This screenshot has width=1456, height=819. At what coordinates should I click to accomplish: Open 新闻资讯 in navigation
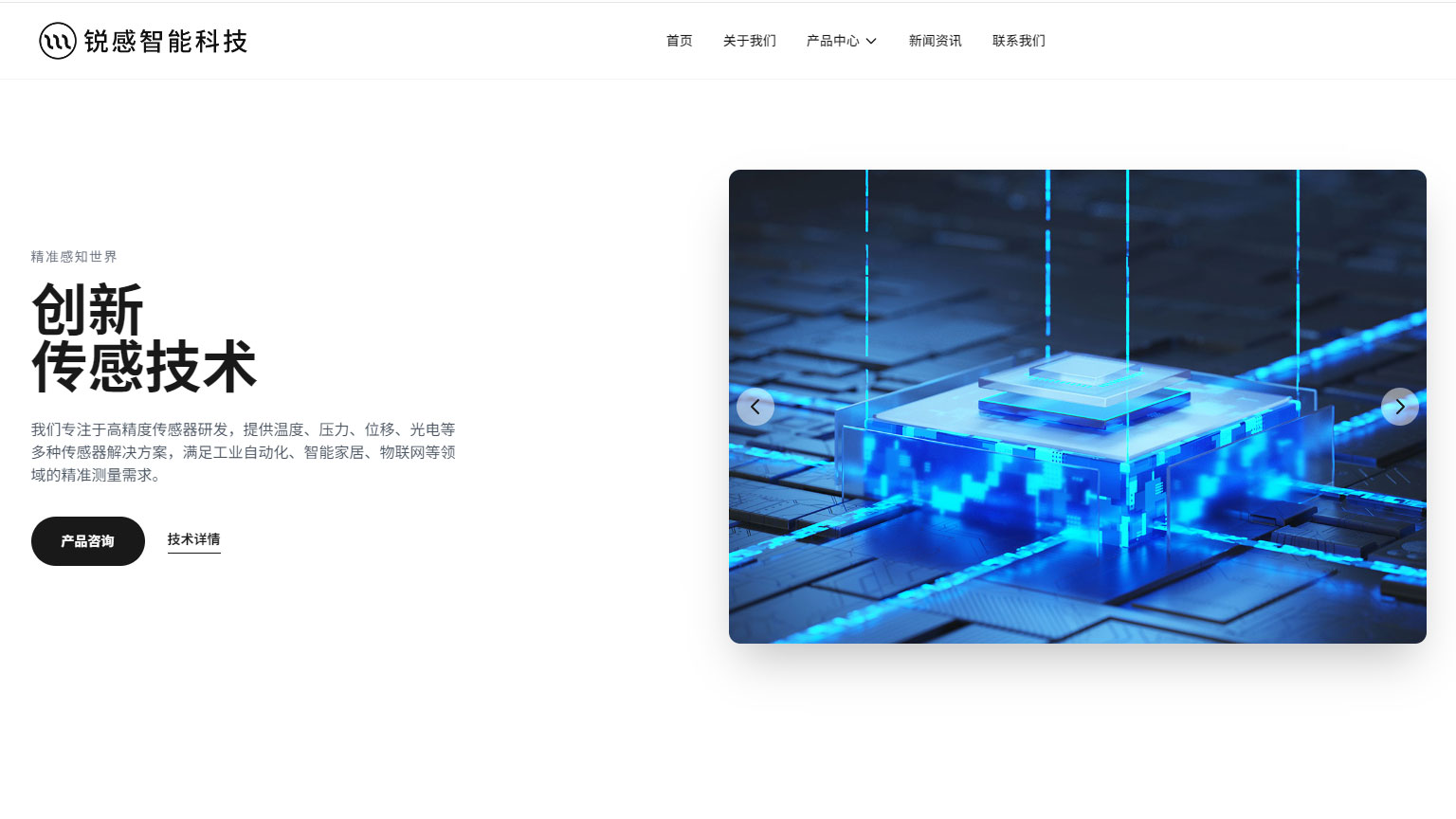coord(936,41)
